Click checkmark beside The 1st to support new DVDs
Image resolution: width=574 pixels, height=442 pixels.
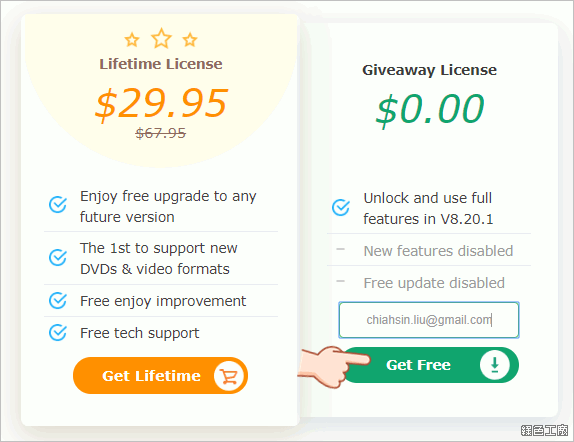(58, 257)
